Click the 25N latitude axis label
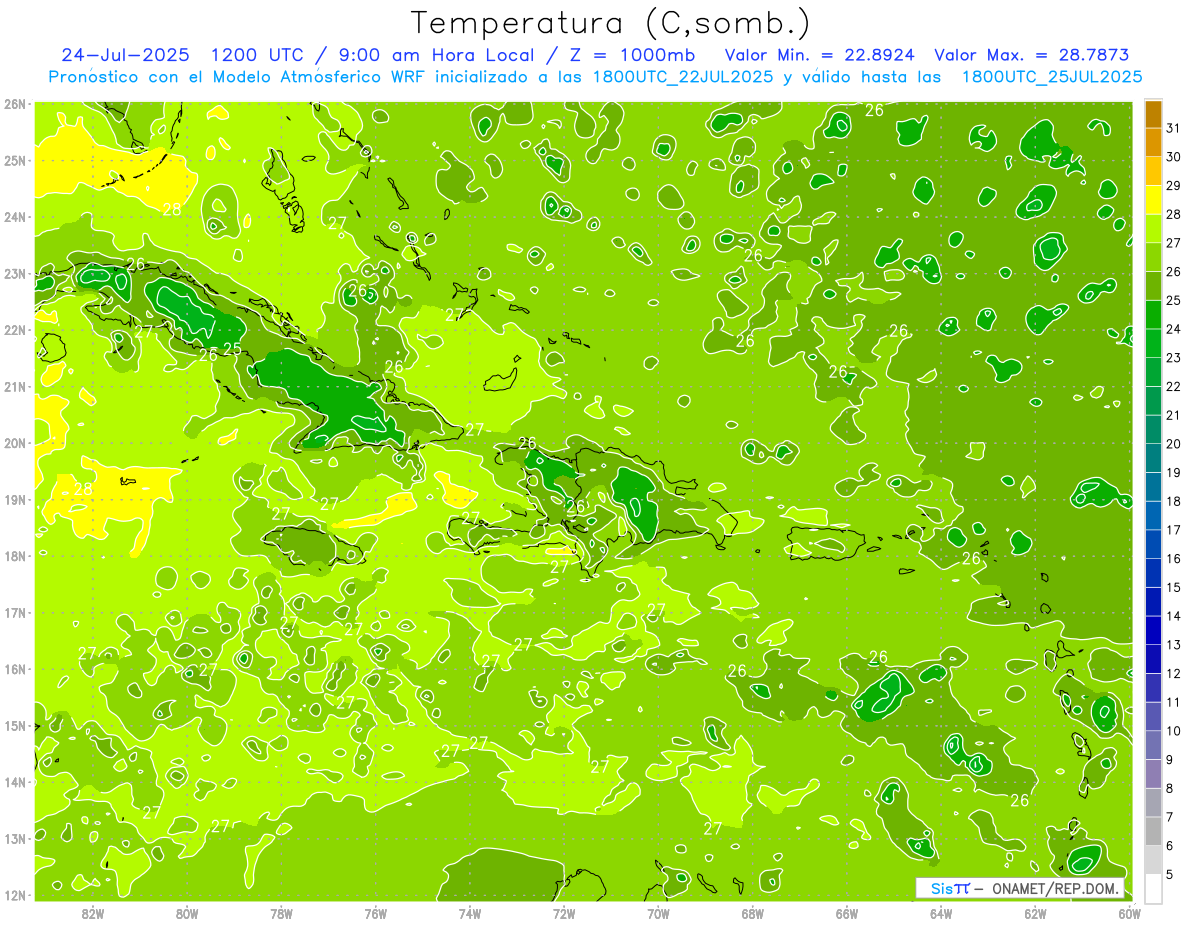Viewport: 1200px width, 927px height. [15, 160]
